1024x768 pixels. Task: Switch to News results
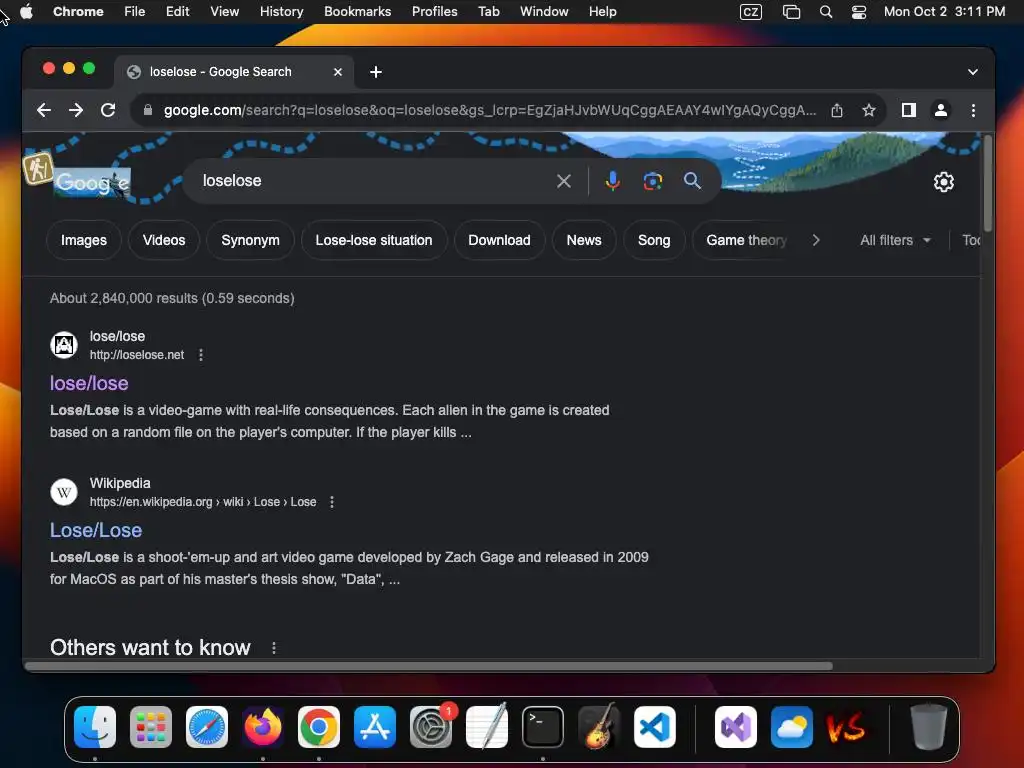click(584, 240)
